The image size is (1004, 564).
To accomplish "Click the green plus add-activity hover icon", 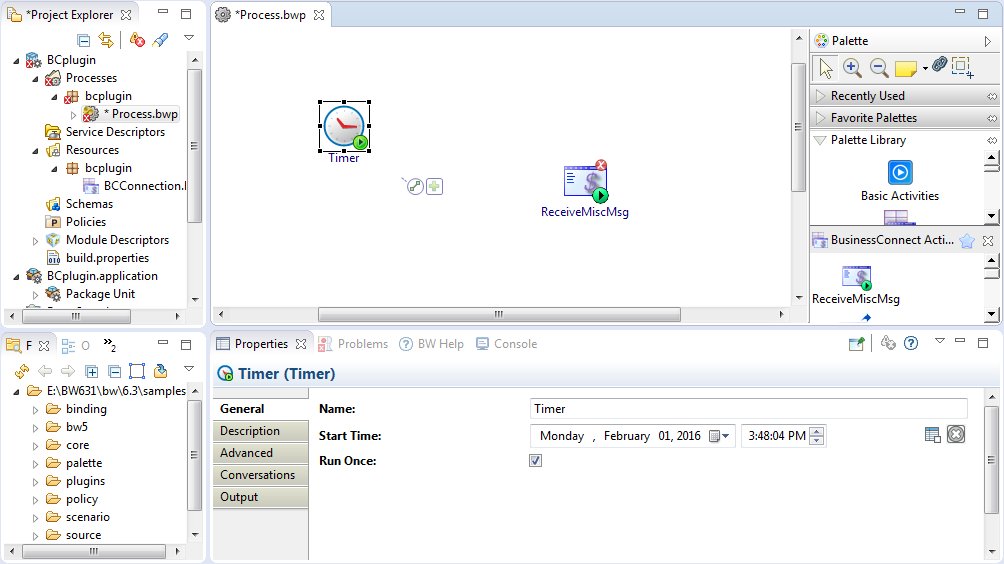I will (435, 186).
